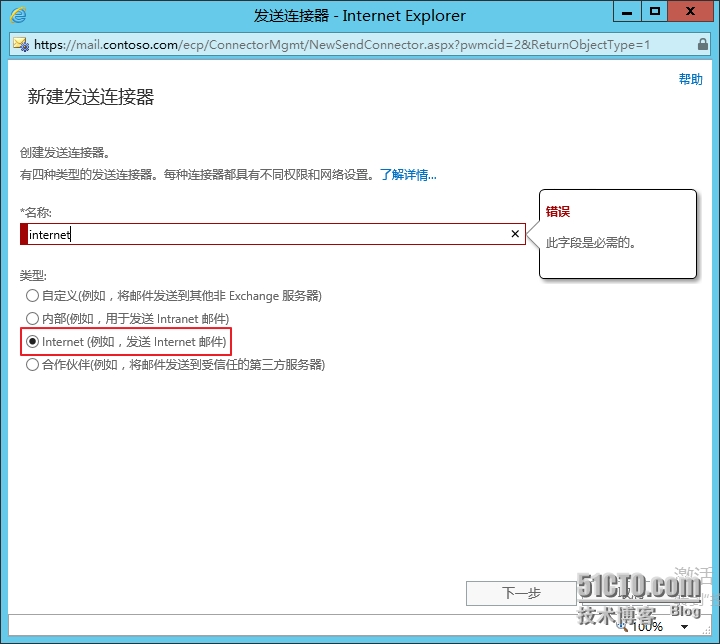The width and height of the screenshot is (720, 644).
Task: Click the 100% zoom level text
Action: [647, 627]
